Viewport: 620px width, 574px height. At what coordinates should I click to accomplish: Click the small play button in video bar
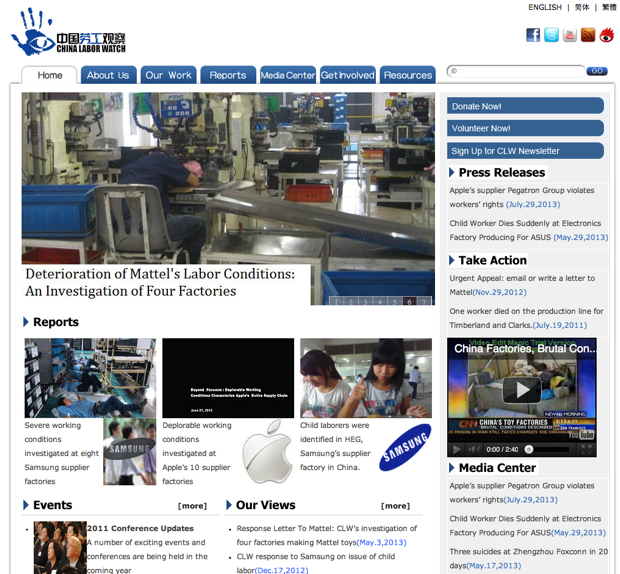pyautogui.click(x=457, y=449)
